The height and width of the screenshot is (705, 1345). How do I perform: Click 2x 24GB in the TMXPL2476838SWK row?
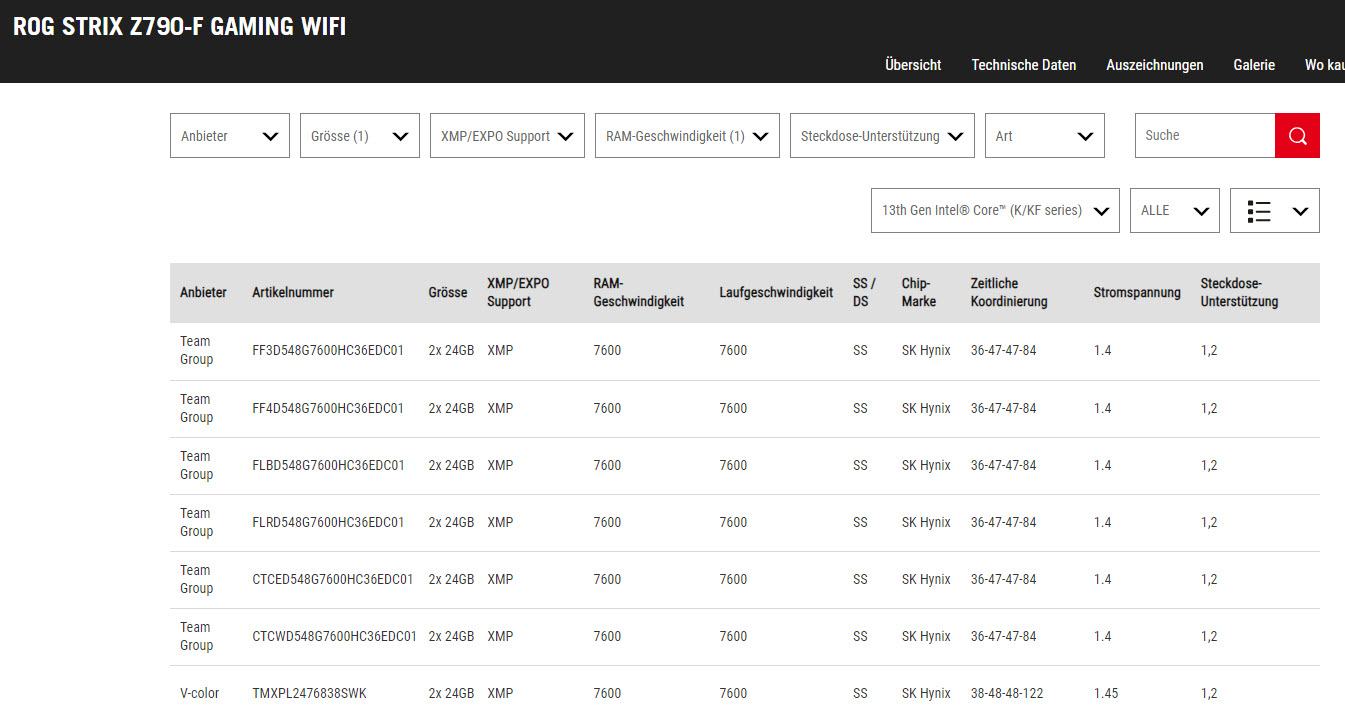[x=451, y=694]
